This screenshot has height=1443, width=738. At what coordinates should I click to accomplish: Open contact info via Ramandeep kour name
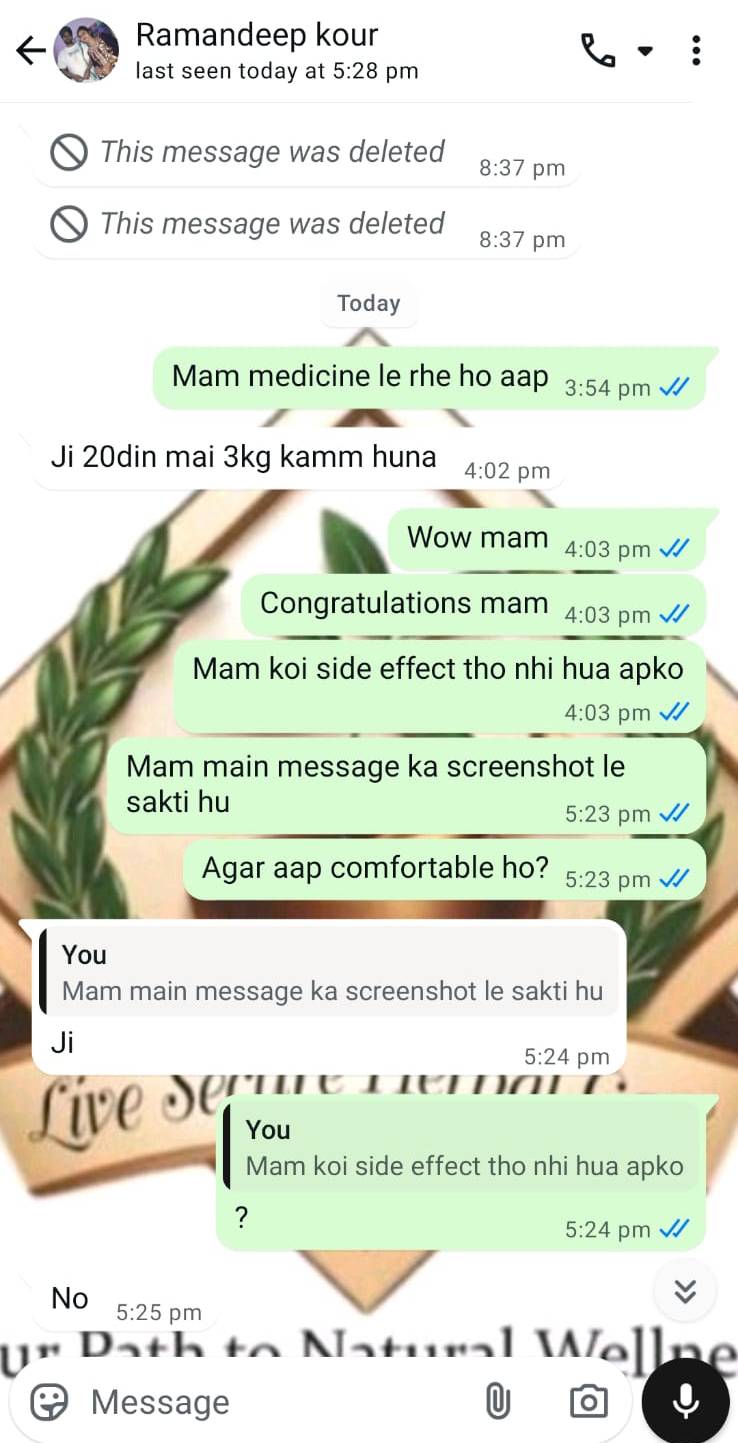[257, 35]
